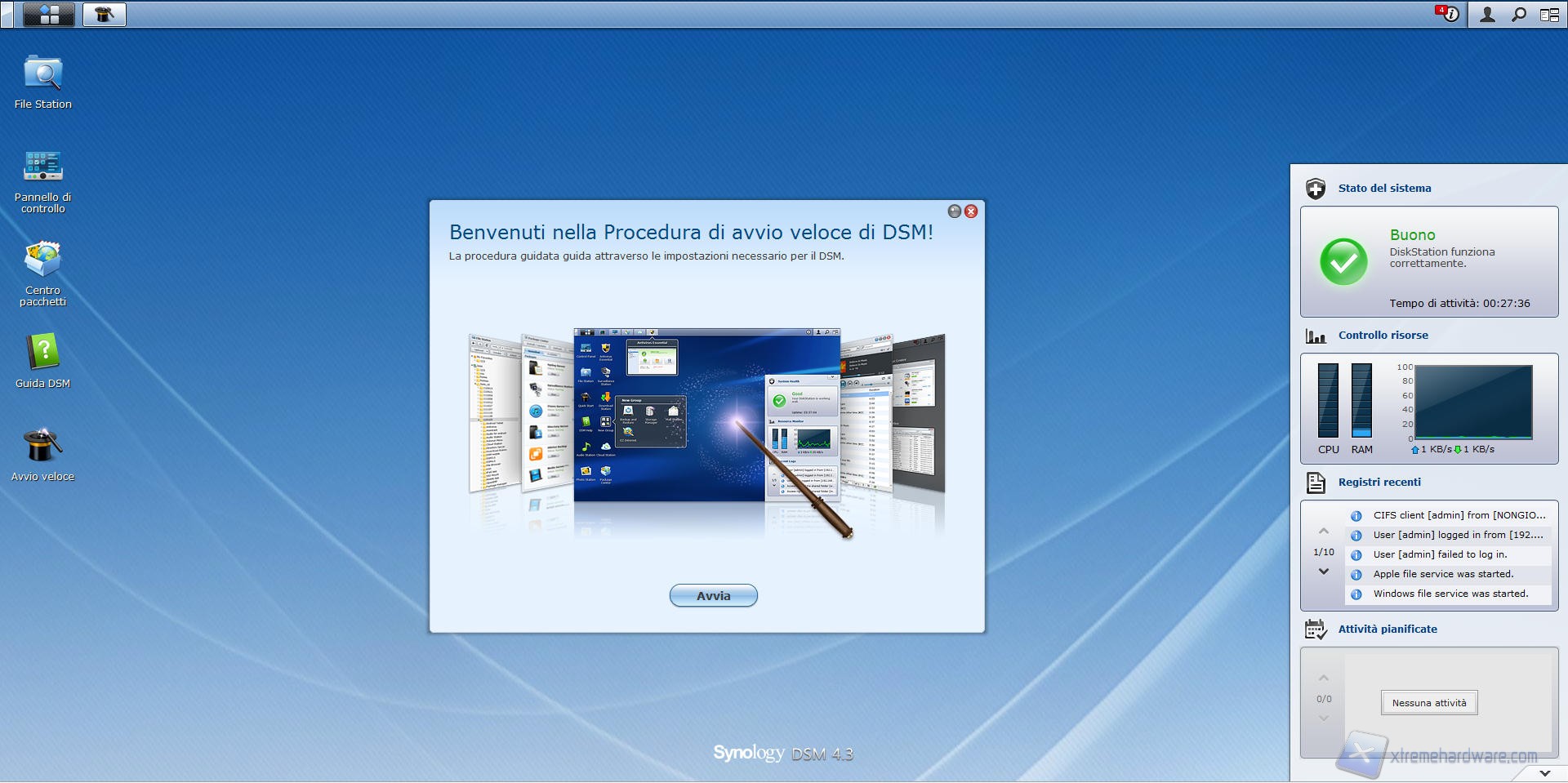Open the Controllo risorse widget title
The image size is (1568, 783).
(1383, 336)
